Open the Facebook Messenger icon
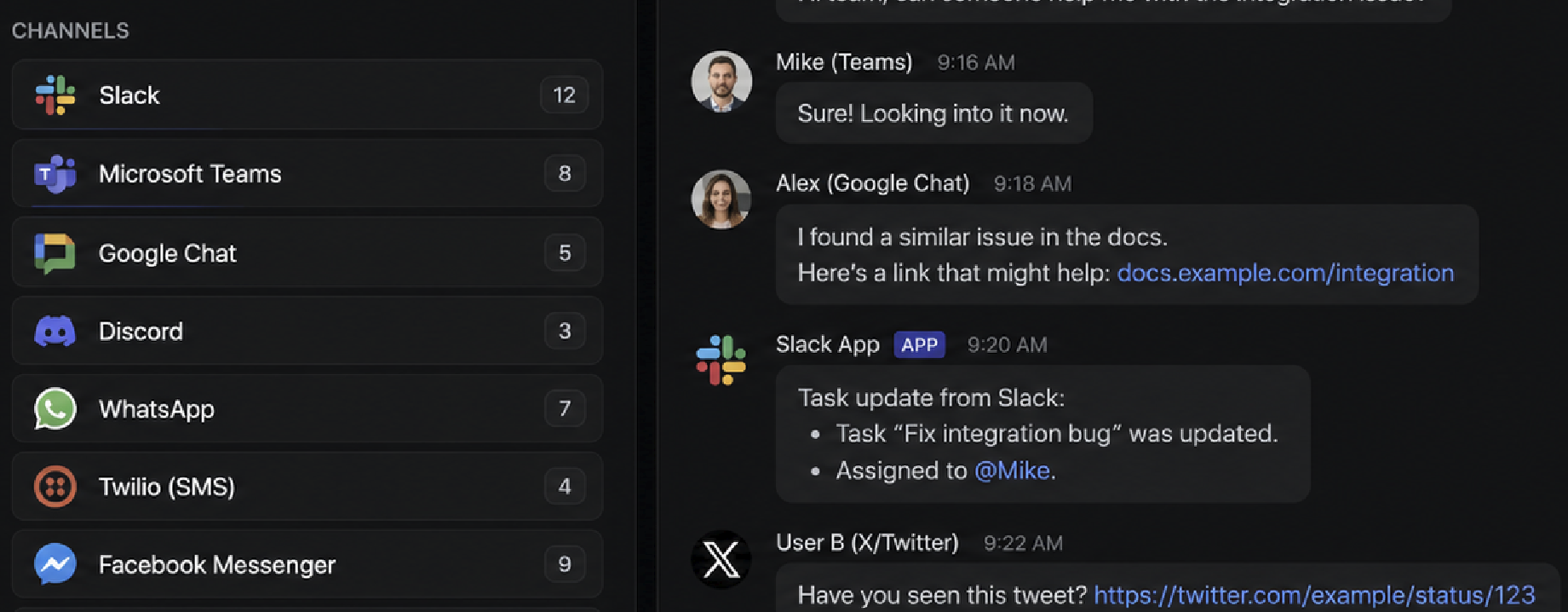Image resolution: width=1568 pixels, height=612 pixels. 55,564
